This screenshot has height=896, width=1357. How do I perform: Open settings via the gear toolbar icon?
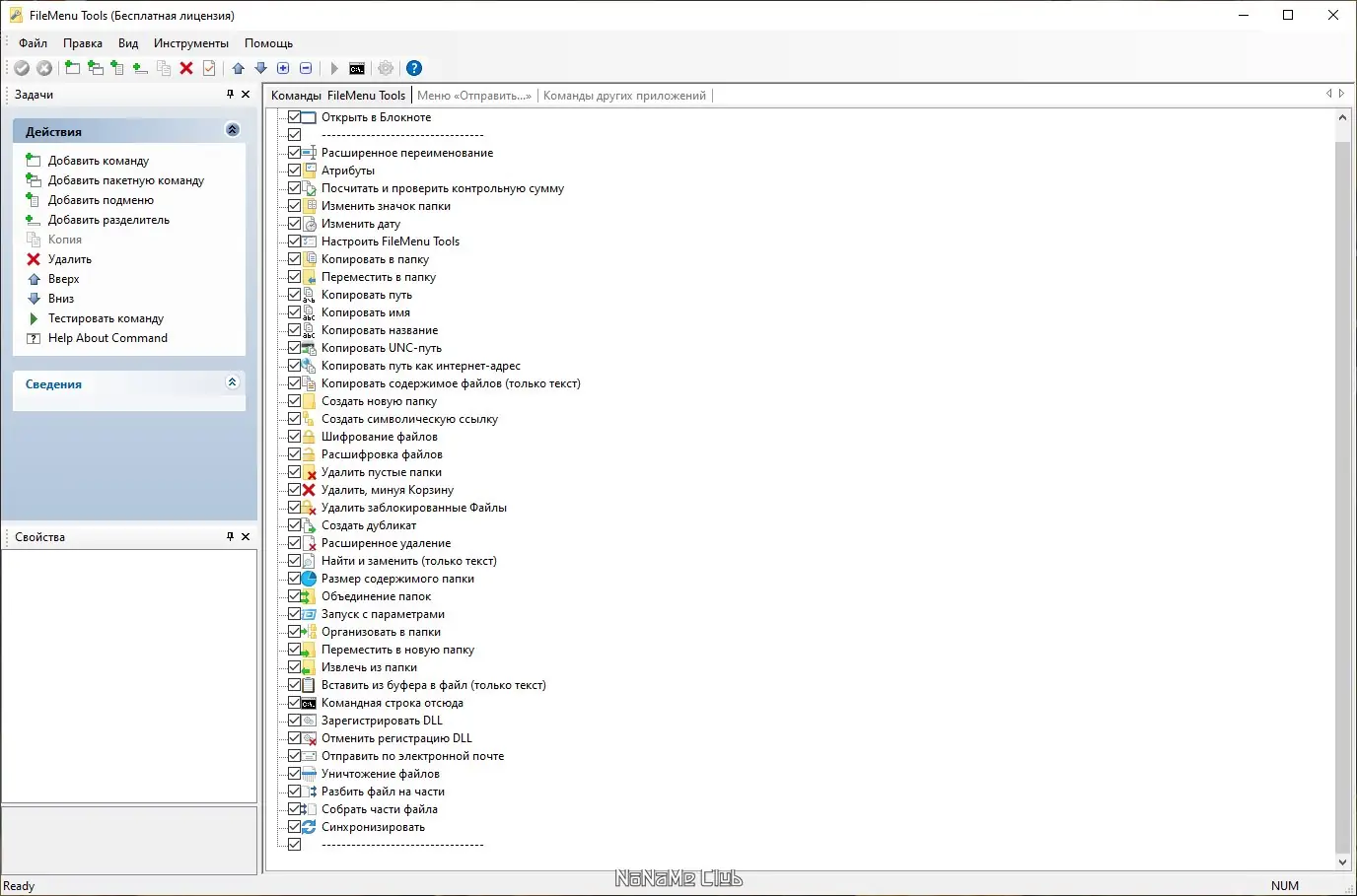coord(386,68)
